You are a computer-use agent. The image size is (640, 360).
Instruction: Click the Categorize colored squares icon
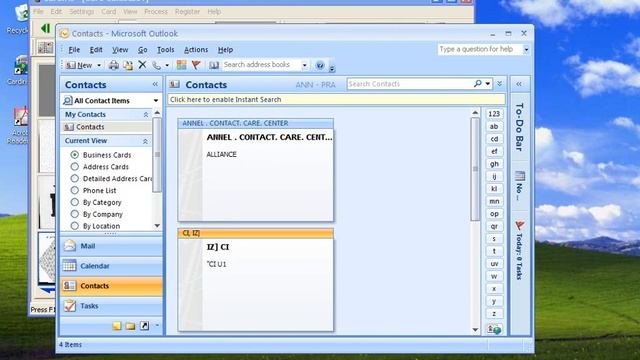point(181,65)
